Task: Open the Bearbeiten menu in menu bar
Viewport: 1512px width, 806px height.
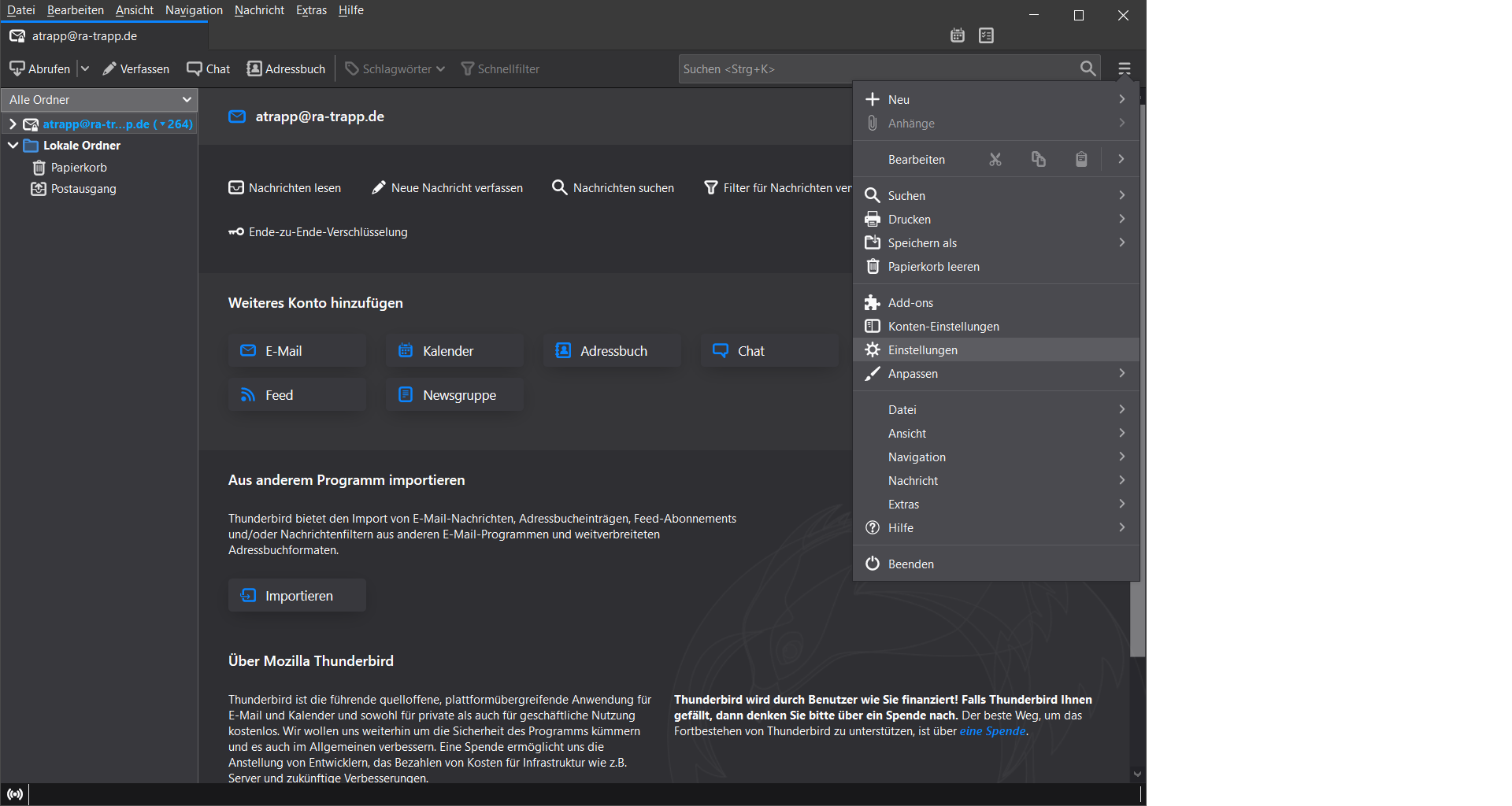Action: click(76, 10)
